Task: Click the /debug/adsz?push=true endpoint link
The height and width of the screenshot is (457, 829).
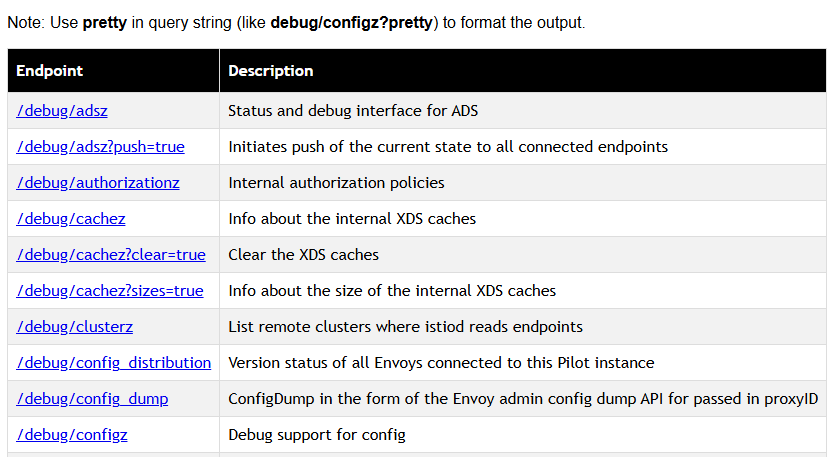Action: tap(100, 147)
